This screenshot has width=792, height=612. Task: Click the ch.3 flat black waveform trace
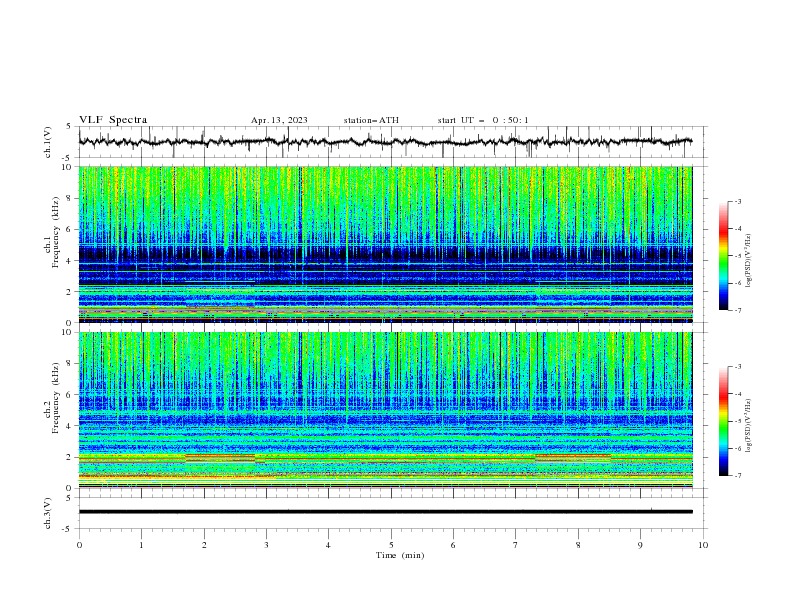pos(385,512)
